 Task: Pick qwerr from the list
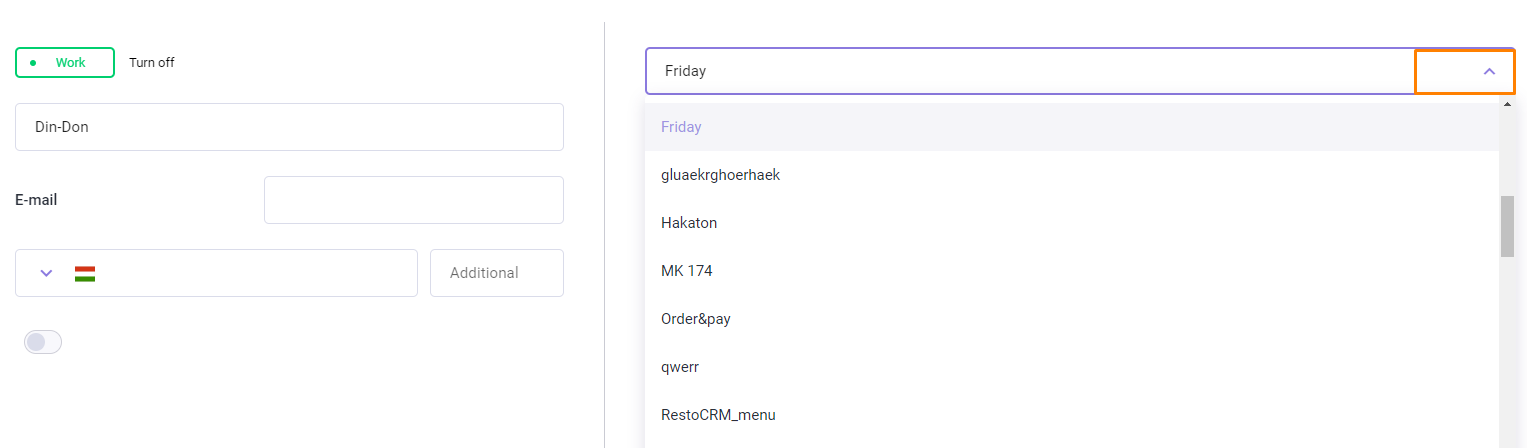point(1072,367)
